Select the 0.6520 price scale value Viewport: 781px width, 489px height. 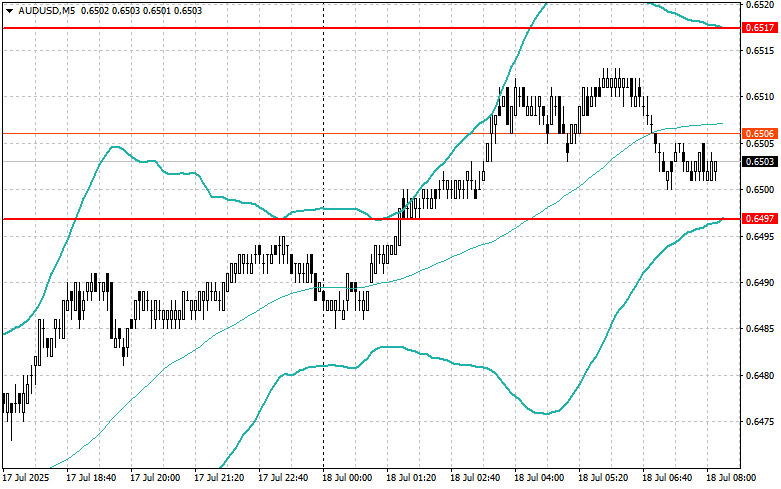pos(760,4)
